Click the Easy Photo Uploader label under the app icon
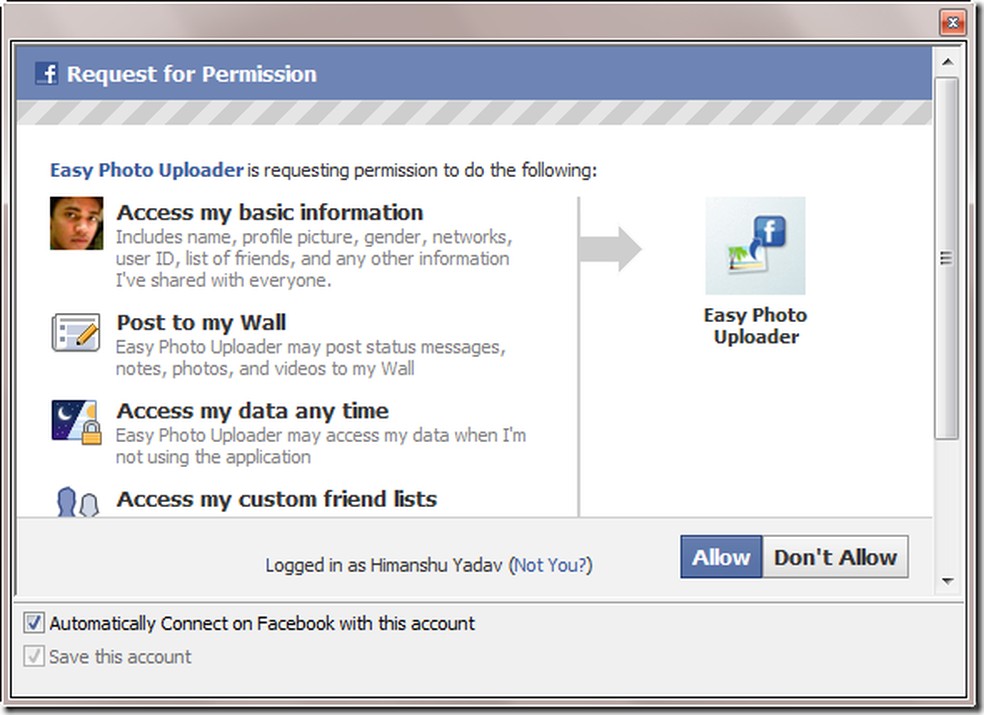Screen dimensions: 984x715 (x=755, y=326)
